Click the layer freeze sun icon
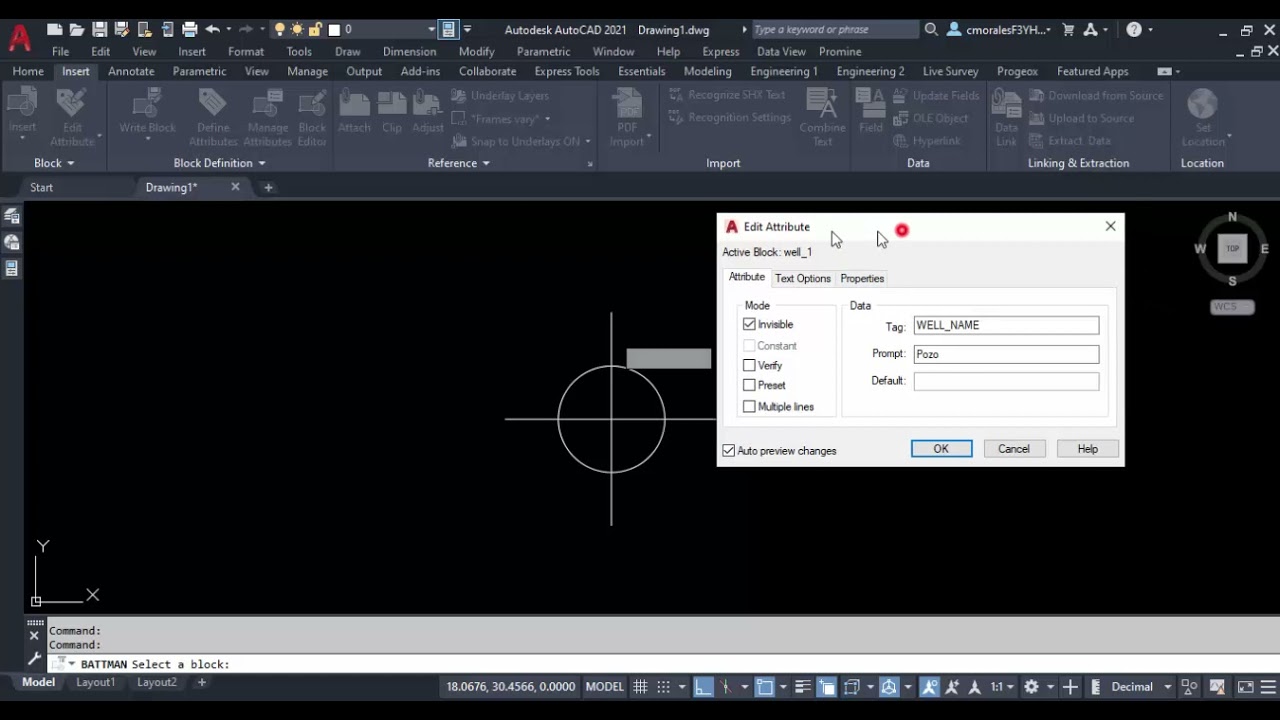Image resolution: width=1280 pixels, height=720 pixels. click(x=298, y=30)
